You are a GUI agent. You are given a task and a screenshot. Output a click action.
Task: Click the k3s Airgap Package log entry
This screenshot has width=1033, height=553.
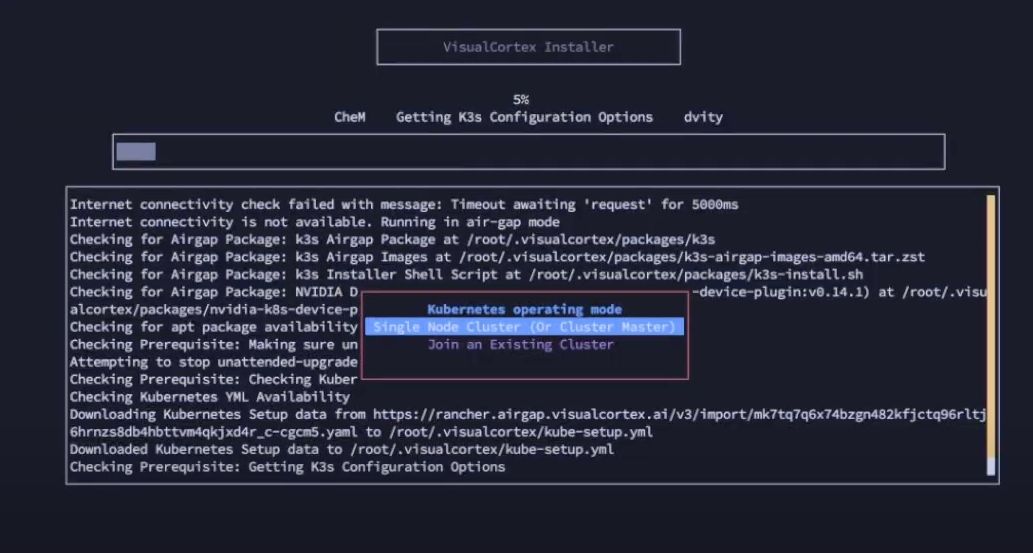[392, 240]
